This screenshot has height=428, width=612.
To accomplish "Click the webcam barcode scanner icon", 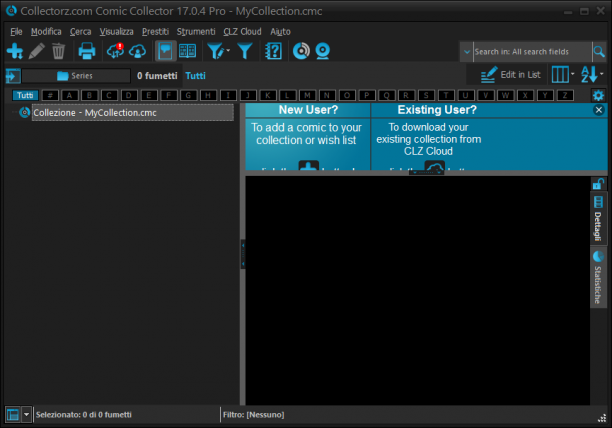I will click(x=323, y=51).
